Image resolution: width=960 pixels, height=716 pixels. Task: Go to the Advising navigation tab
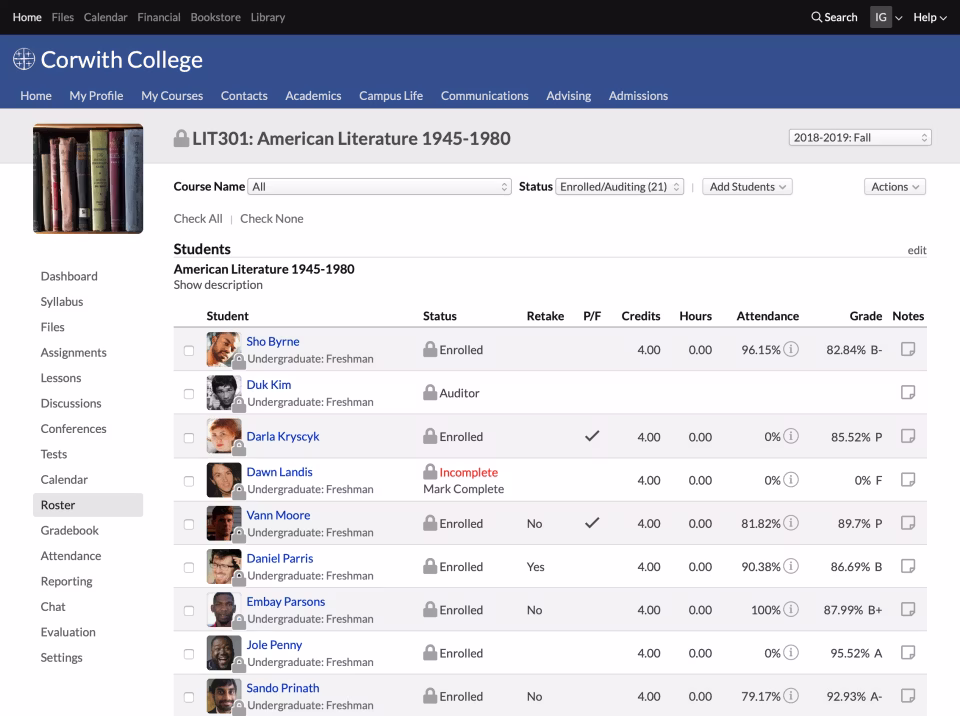(568, 96)
